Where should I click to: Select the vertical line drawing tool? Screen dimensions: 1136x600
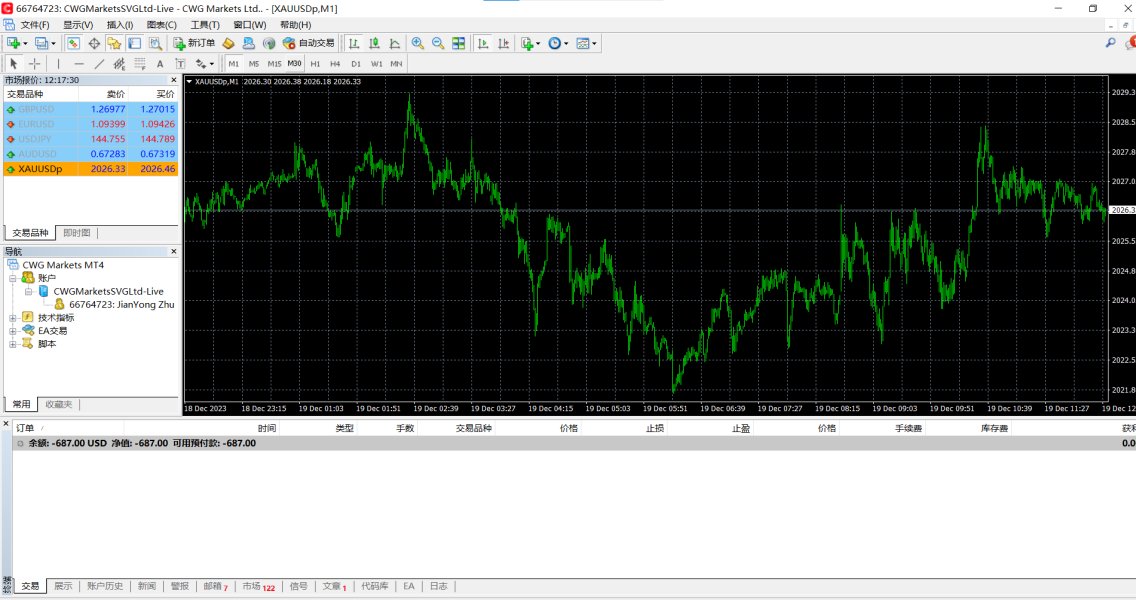click(58, 63)
